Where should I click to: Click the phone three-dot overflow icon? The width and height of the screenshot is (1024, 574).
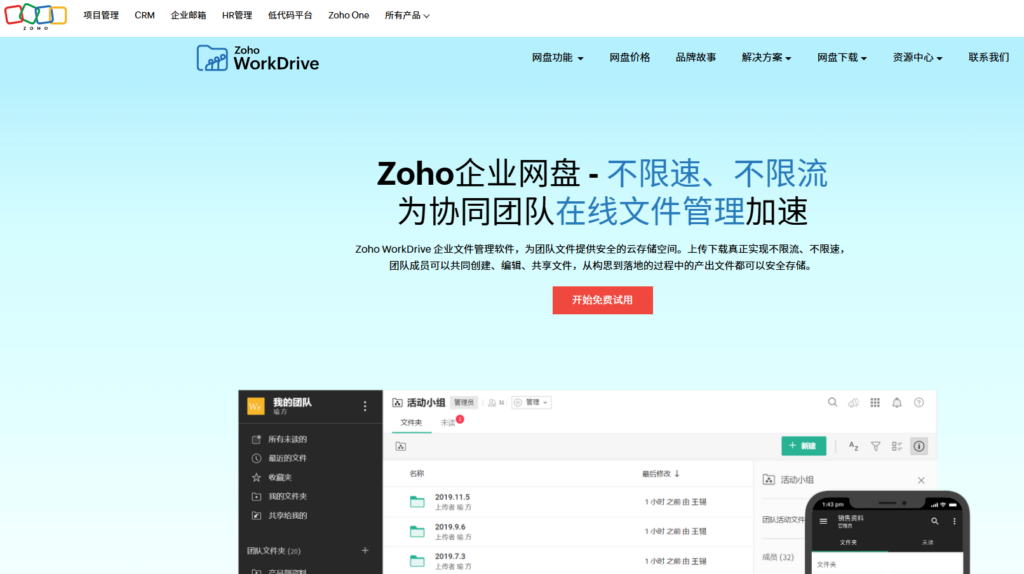[x=954, y=521]
